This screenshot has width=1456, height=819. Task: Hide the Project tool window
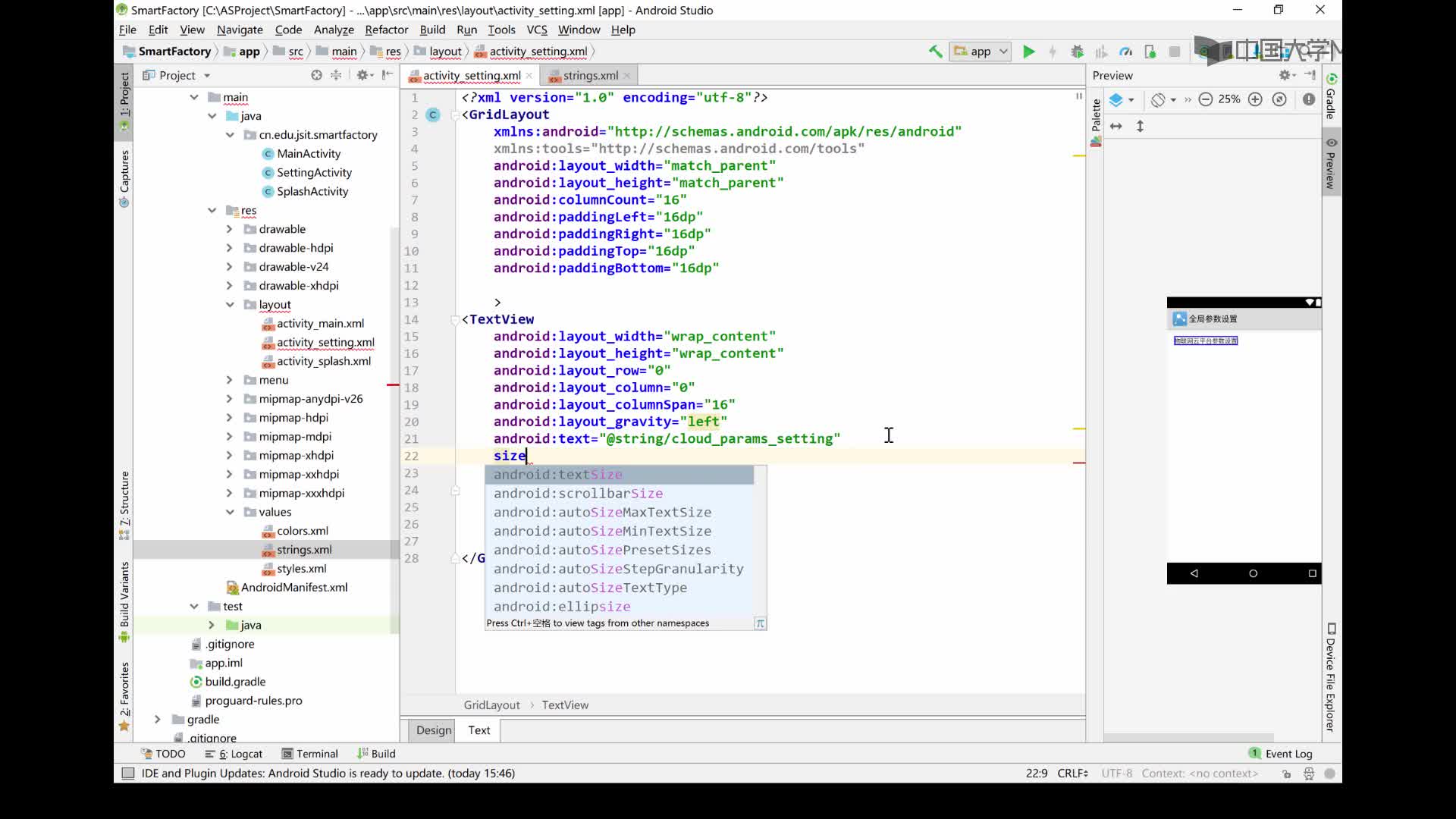point(388,75)
